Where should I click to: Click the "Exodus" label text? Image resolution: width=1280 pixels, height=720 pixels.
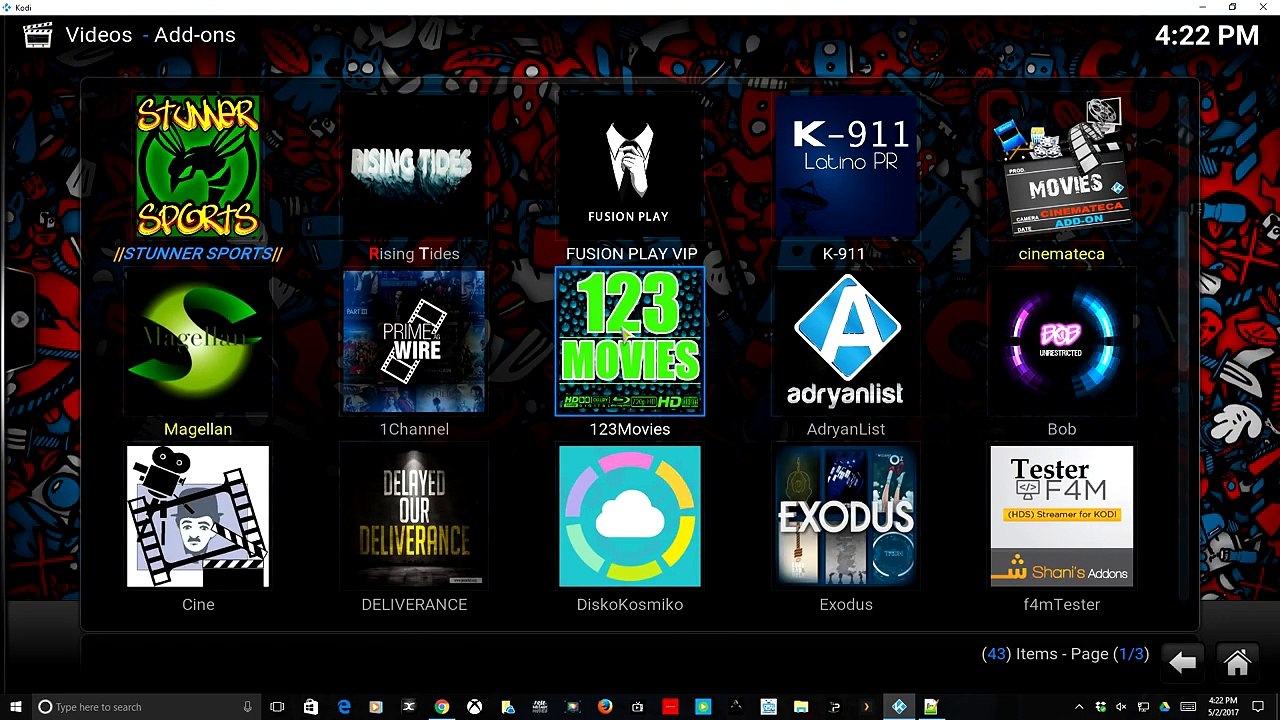[x=846, y=604]
